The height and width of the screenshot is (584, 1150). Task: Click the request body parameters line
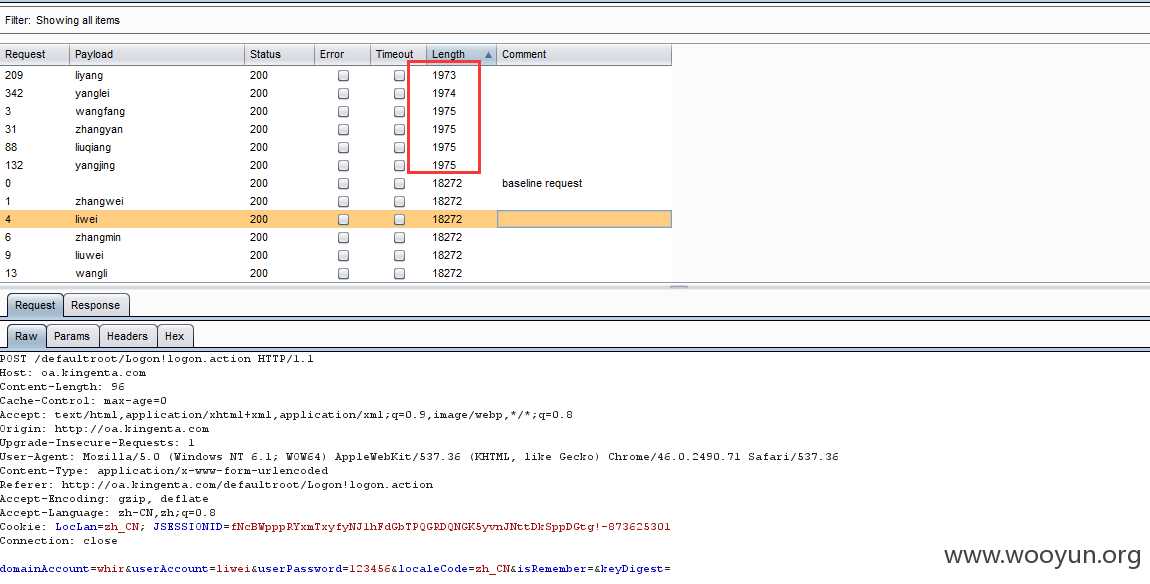(335, 569)
